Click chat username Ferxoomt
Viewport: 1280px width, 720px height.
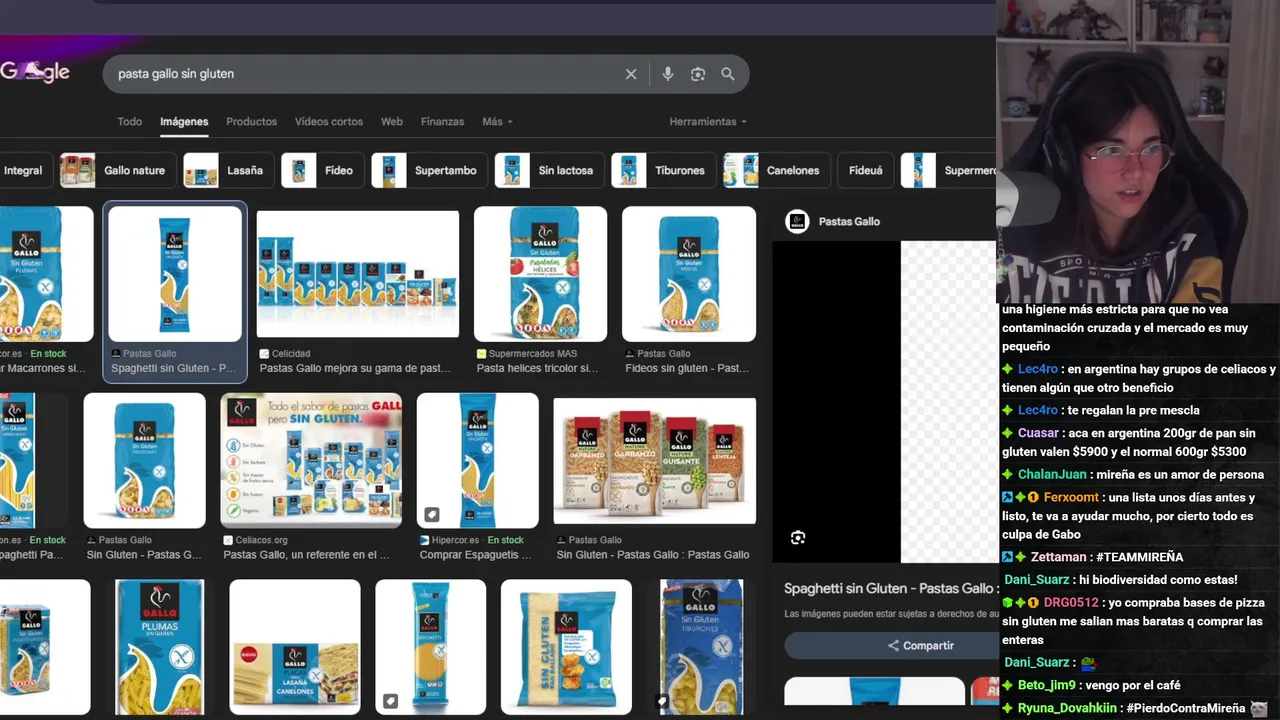(1071, 498)
